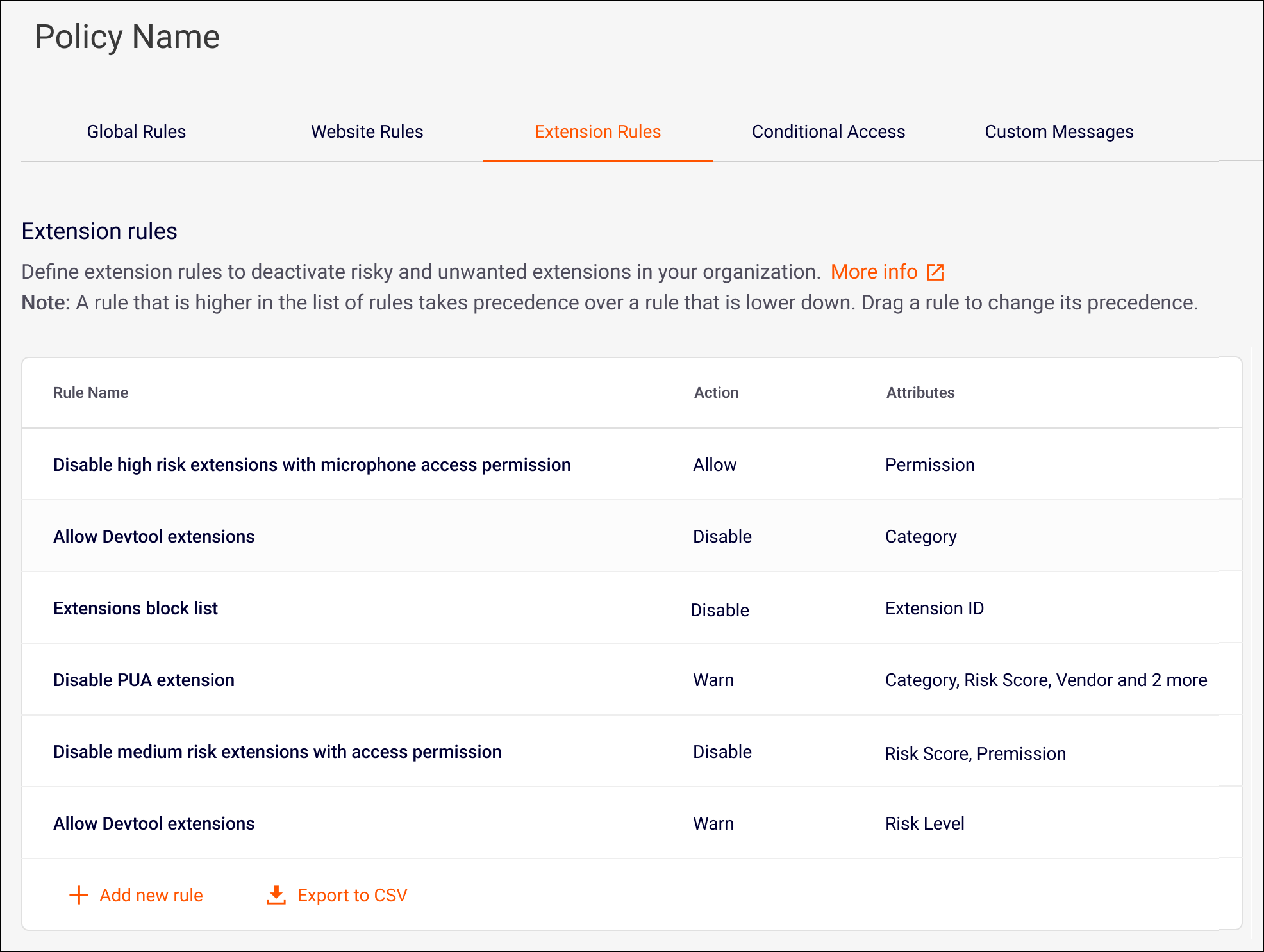Follow the More info link
This screenshot has height=952, width=1264.
click(x=874, y=272)
